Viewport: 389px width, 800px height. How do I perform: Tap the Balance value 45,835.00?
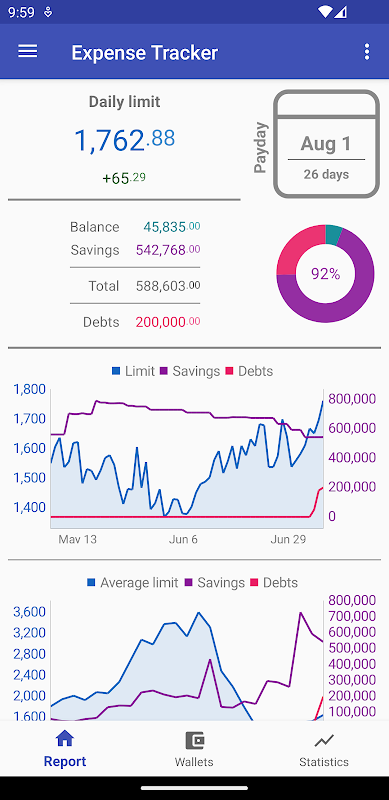point(172,227)
